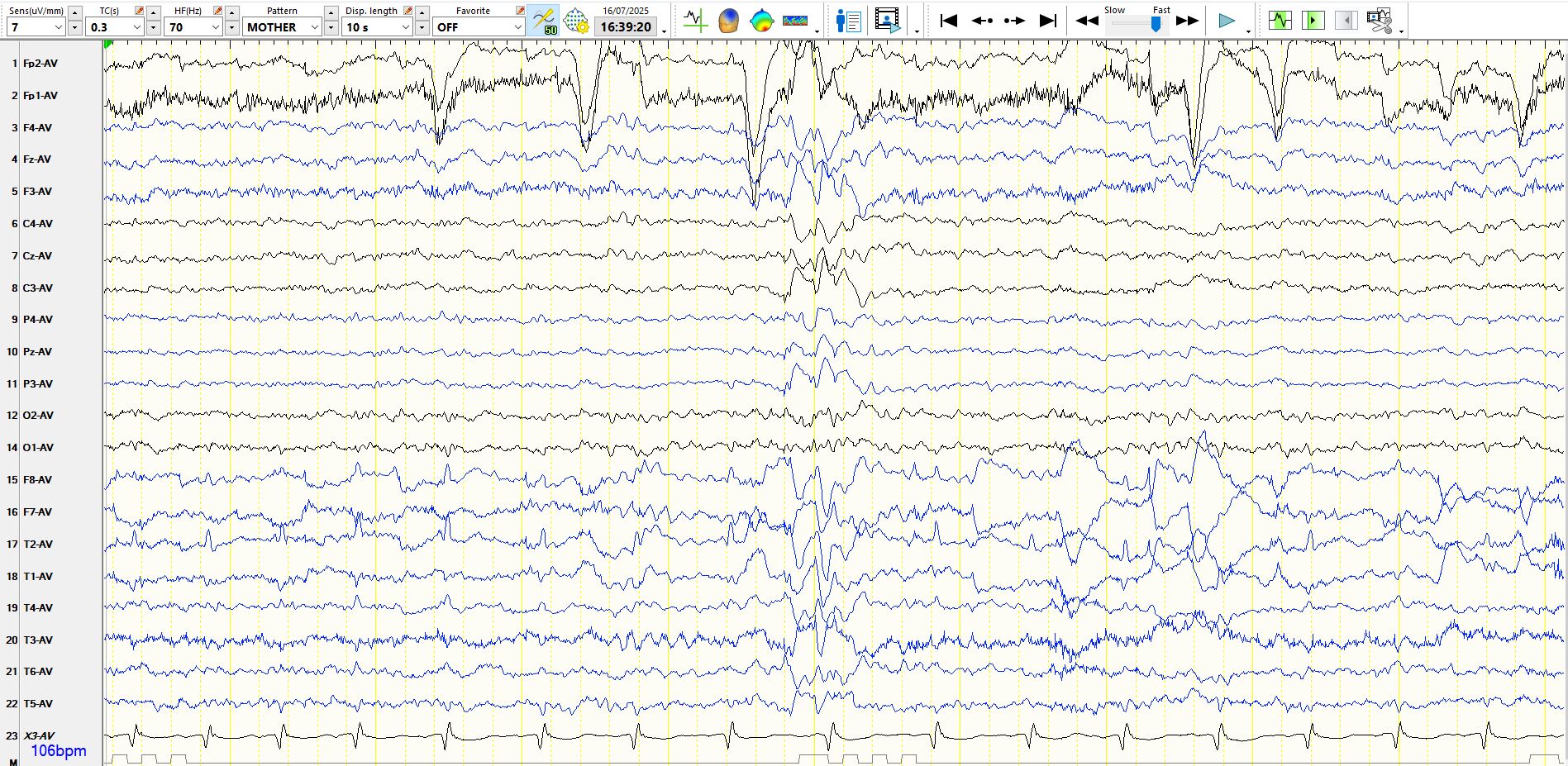1568x766 pixels.
Task: Open the patient information icon
Action: [848, 20]
